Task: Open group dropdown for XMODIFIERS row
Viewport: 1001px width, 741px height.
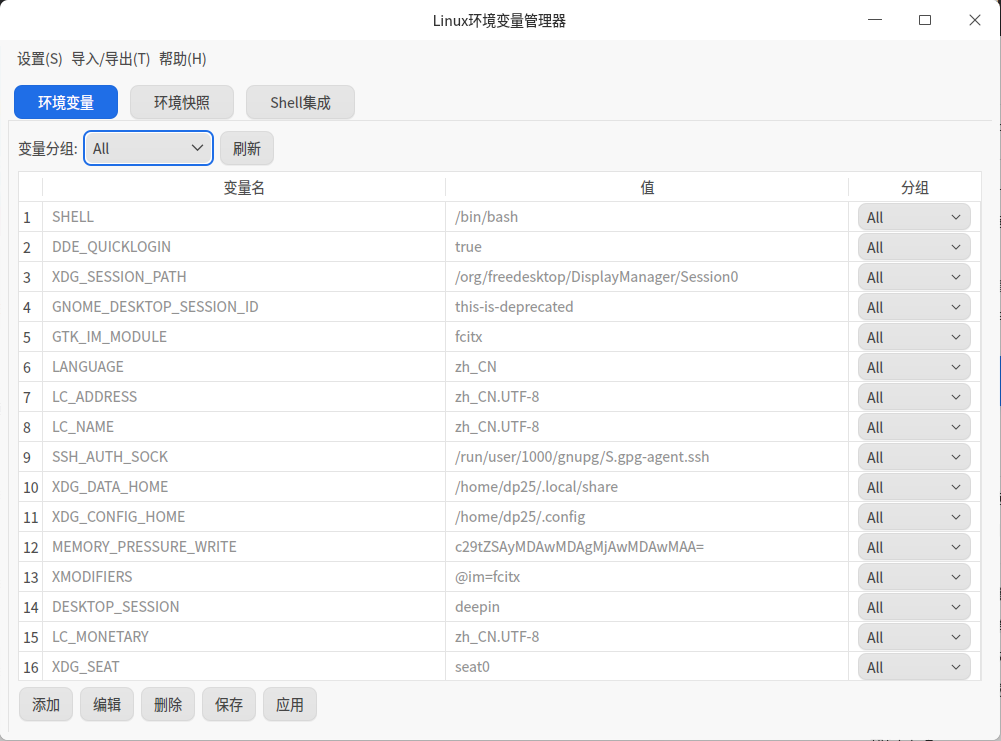Action: 914,577
